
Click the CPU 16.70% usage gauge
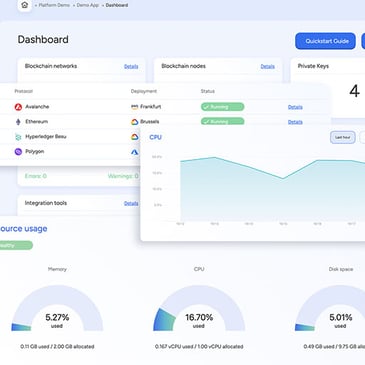(x=199, y=308)
